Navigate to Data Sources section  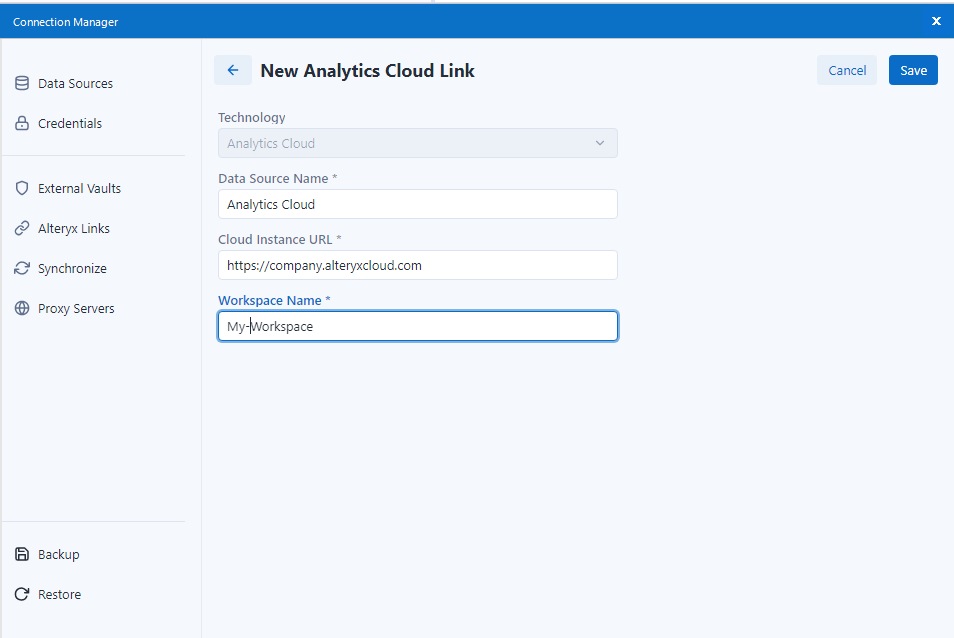point(75,83)
